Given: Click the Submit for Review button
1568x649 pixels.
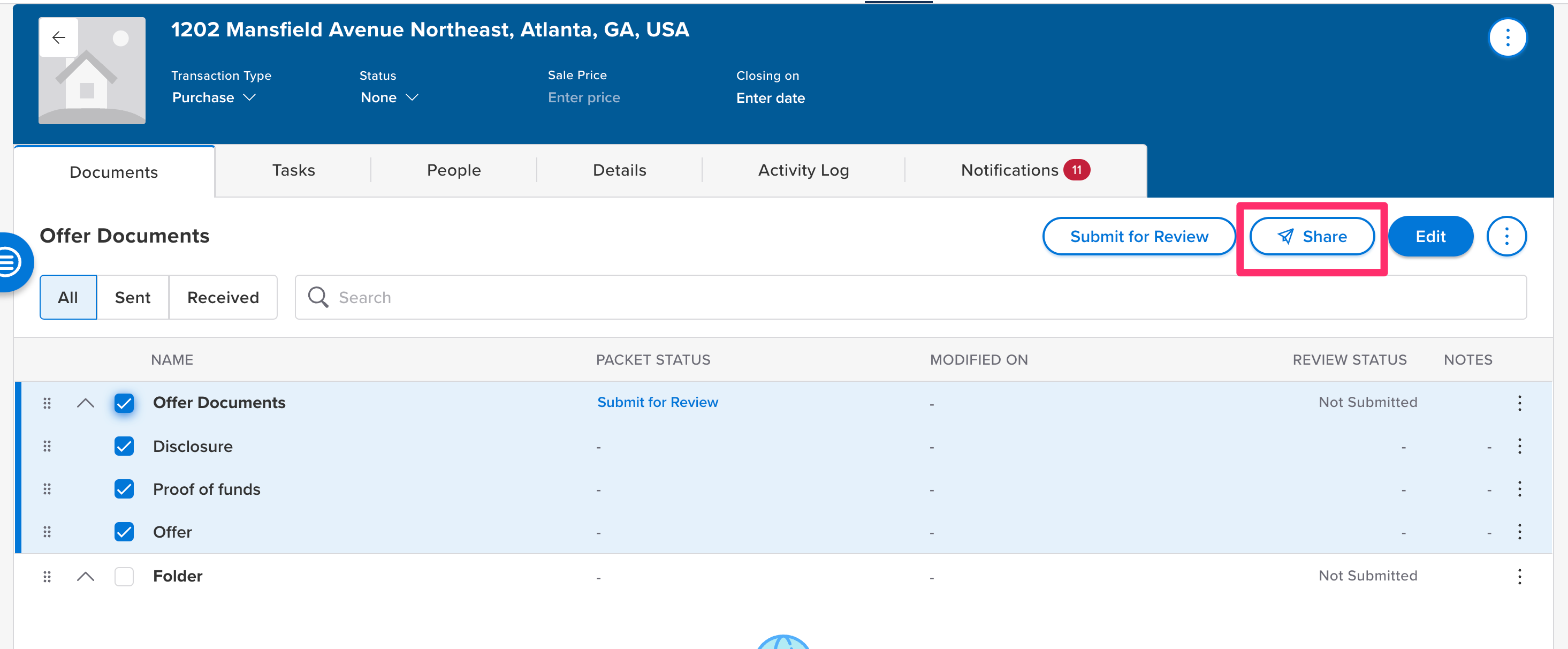Looking at the screenshot, I should click(x=1139, y=236).
